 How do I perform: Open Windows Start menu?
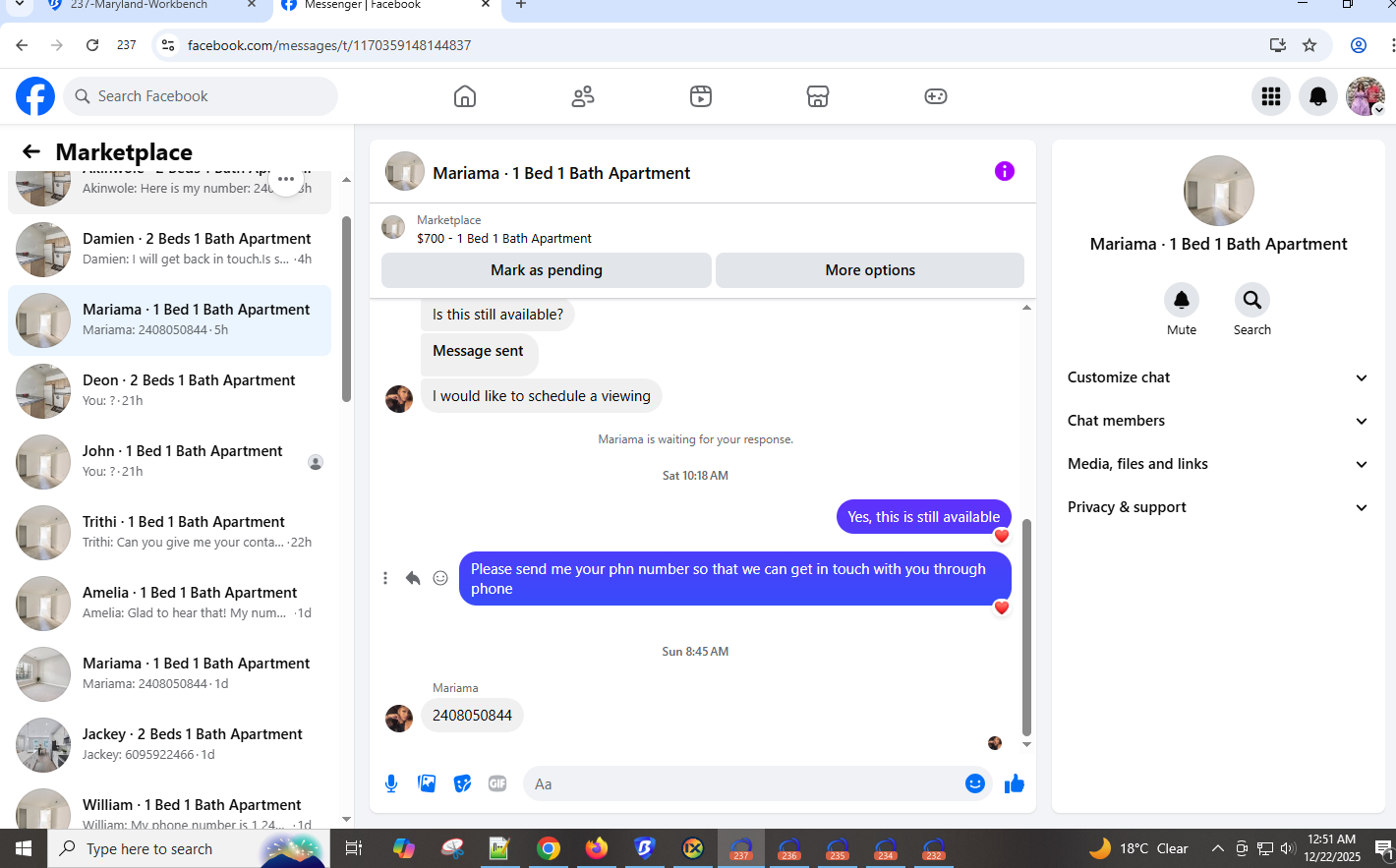coord(24,848)
